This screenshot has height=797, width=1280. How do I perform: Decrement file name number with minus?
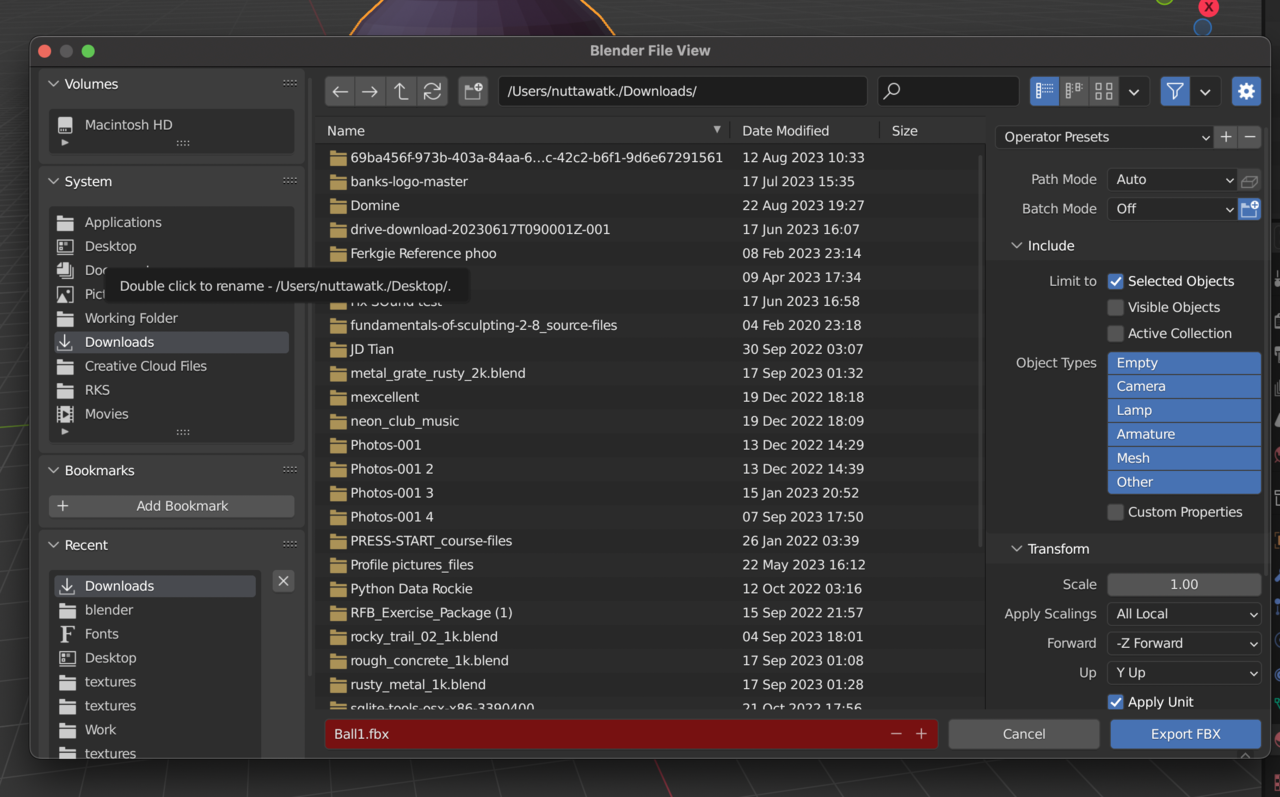(896, 734)
